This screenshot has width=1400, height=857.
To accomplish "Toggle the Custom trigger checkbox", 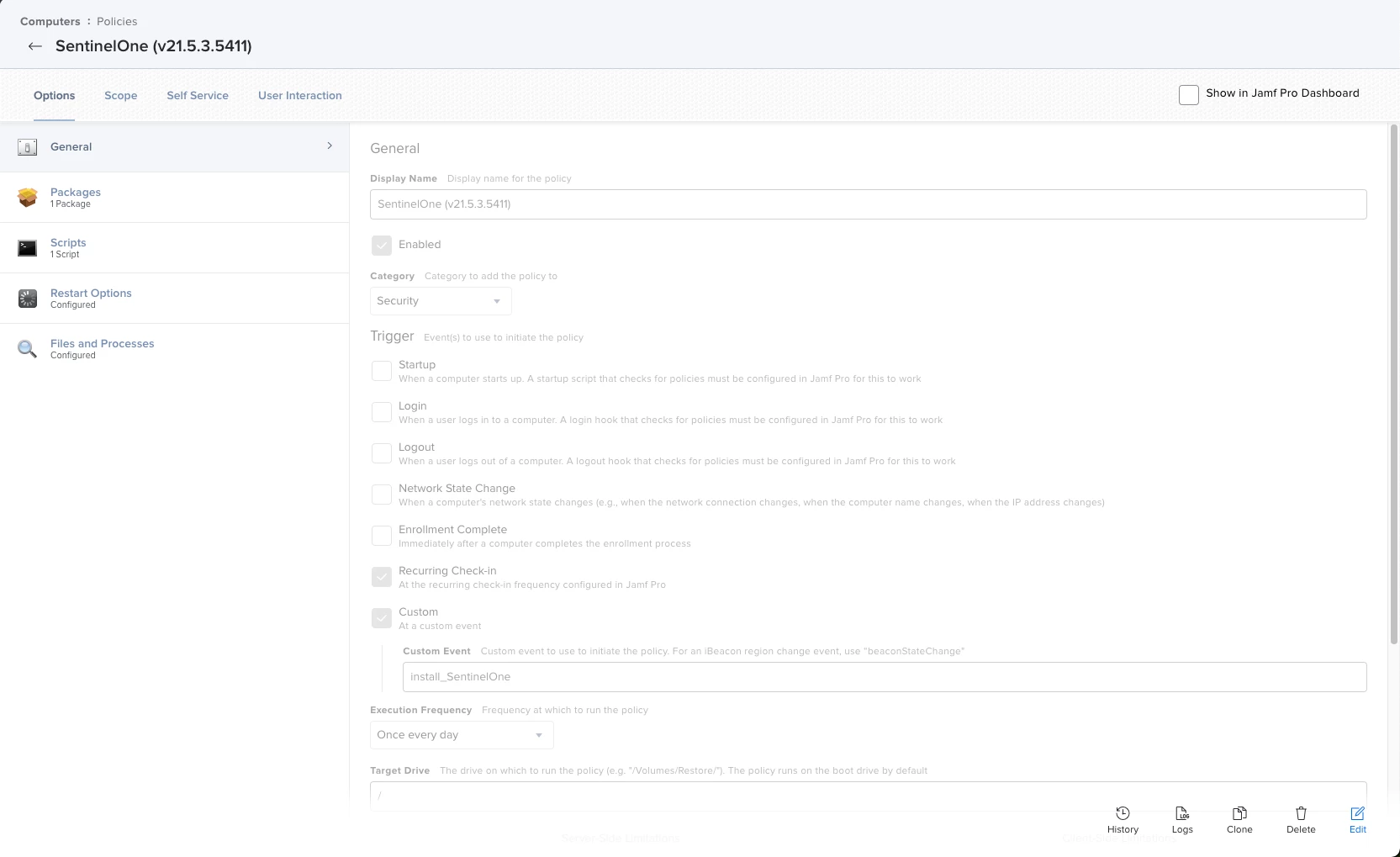I will click(382, 618).
